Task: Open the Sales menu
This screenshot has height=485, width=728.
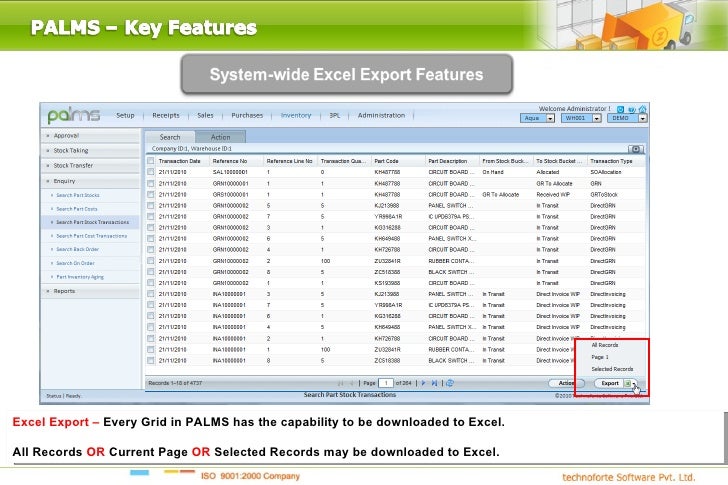Action: pyautogui.click(x=205, y=115)
